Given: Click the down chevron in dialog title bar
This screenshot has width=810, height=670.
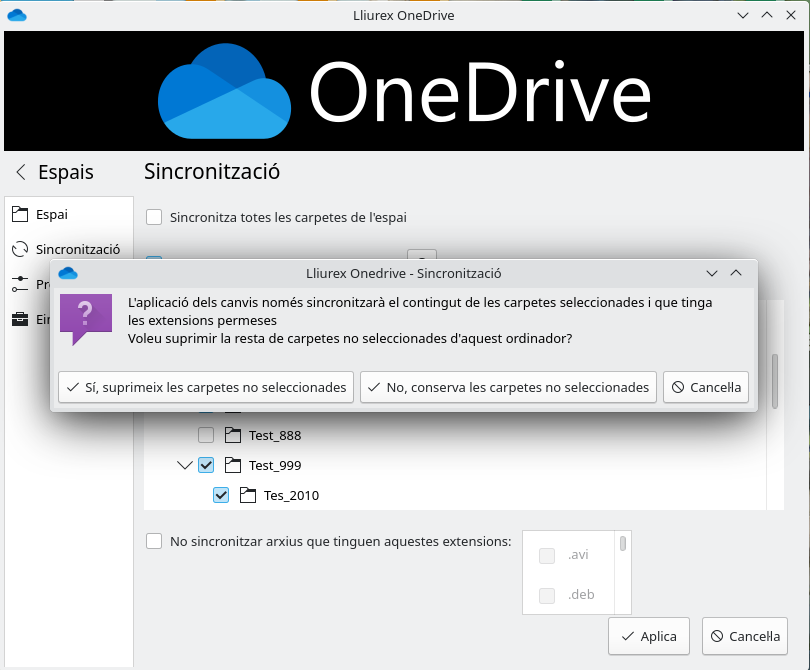Looking at the screenshot, I should click(712, 273).
